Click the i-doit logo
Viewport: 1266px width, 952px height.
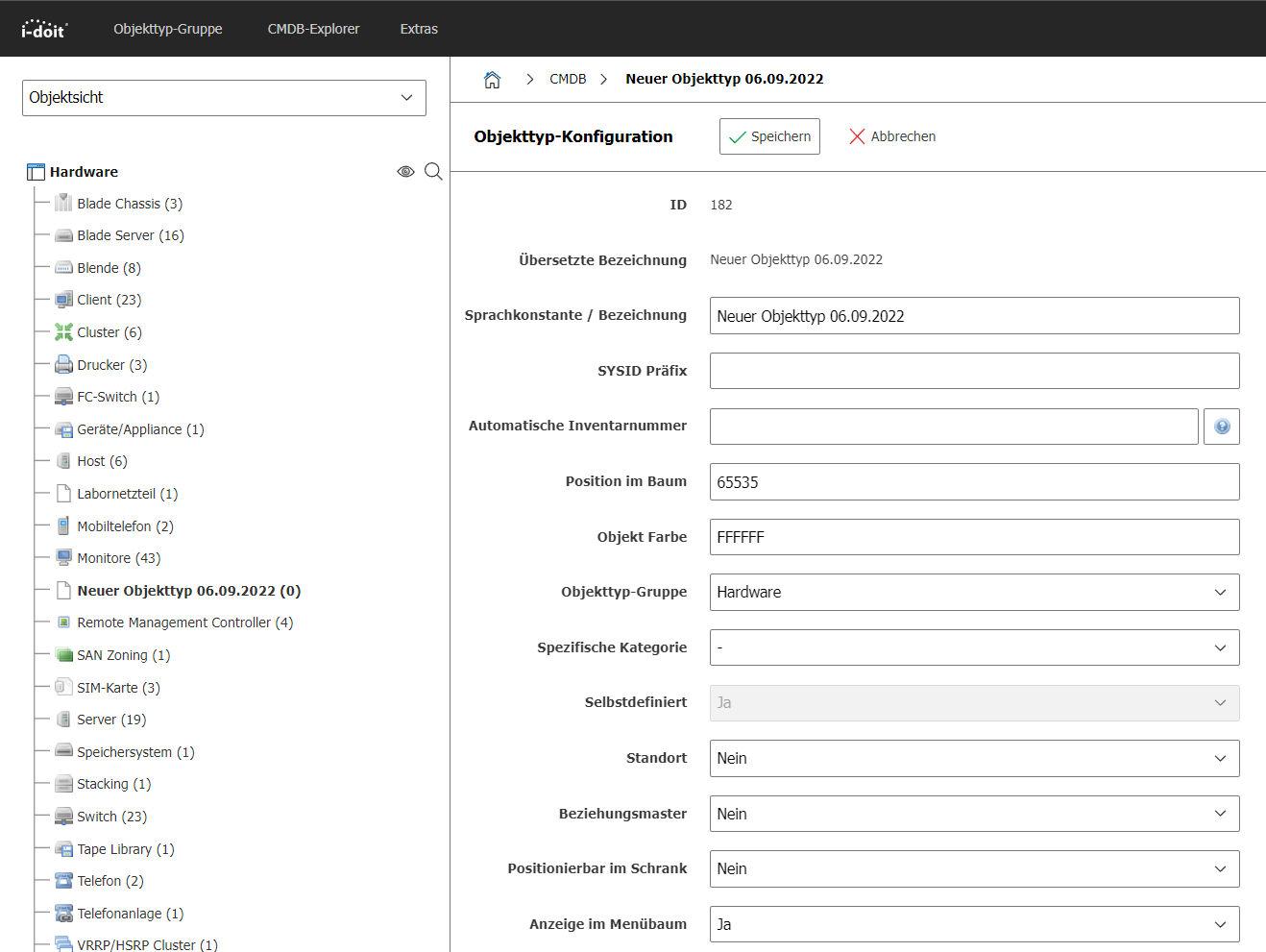click(44, 29)
